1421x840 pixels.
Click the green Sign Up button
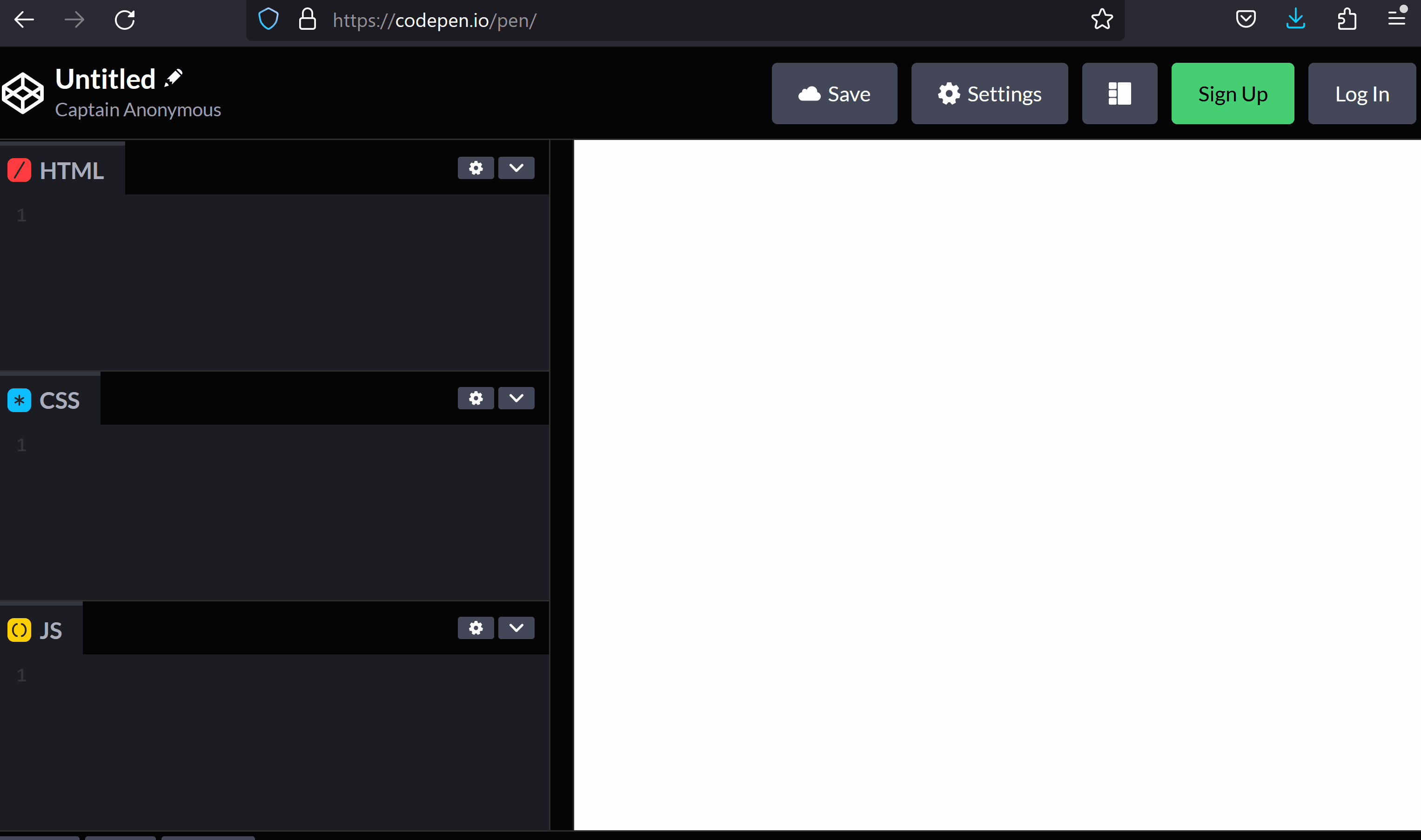(x=1233, y=93)
